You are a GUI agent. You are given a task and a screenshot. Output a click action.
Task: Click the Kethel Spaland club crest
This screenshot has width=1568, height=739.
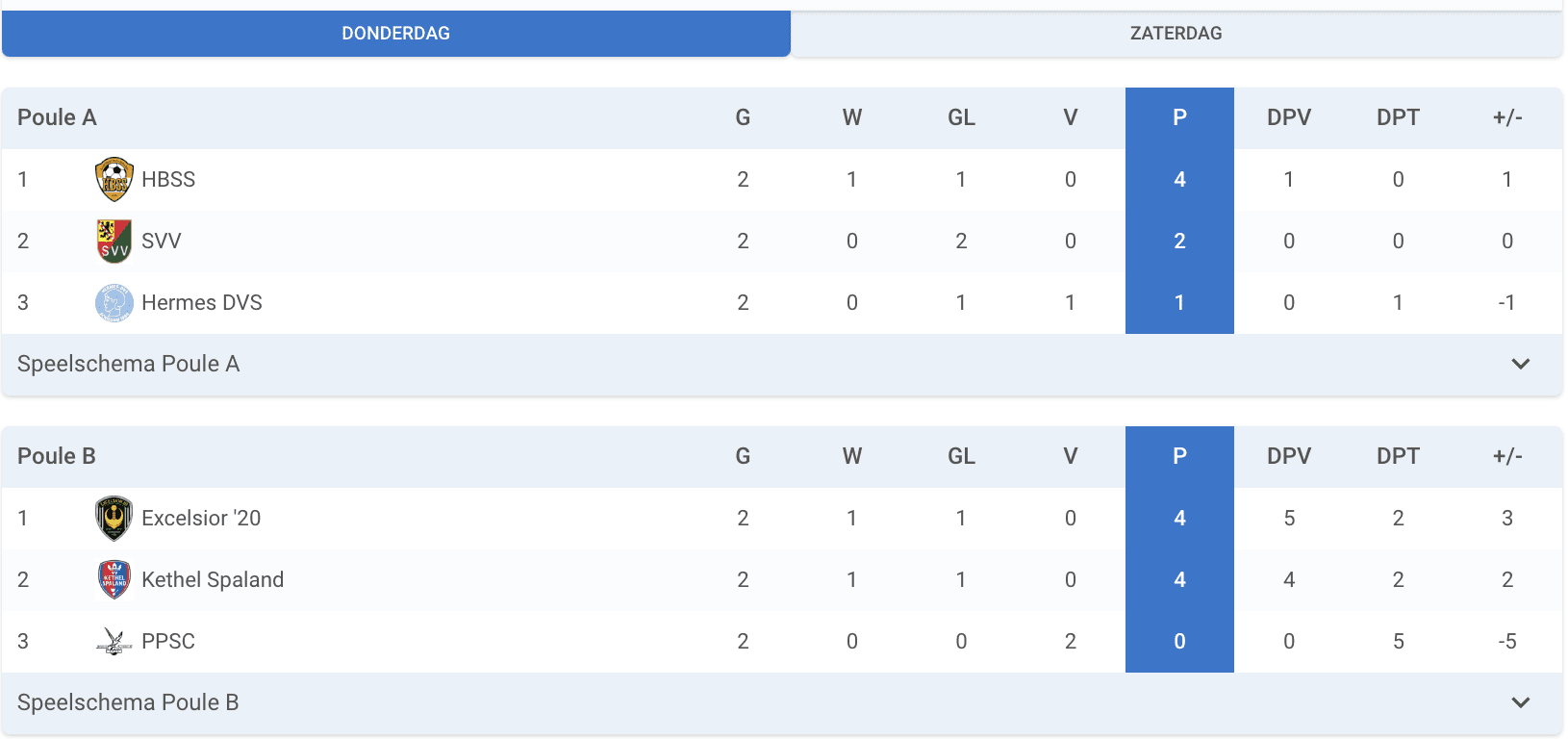(x=114, y=580)
